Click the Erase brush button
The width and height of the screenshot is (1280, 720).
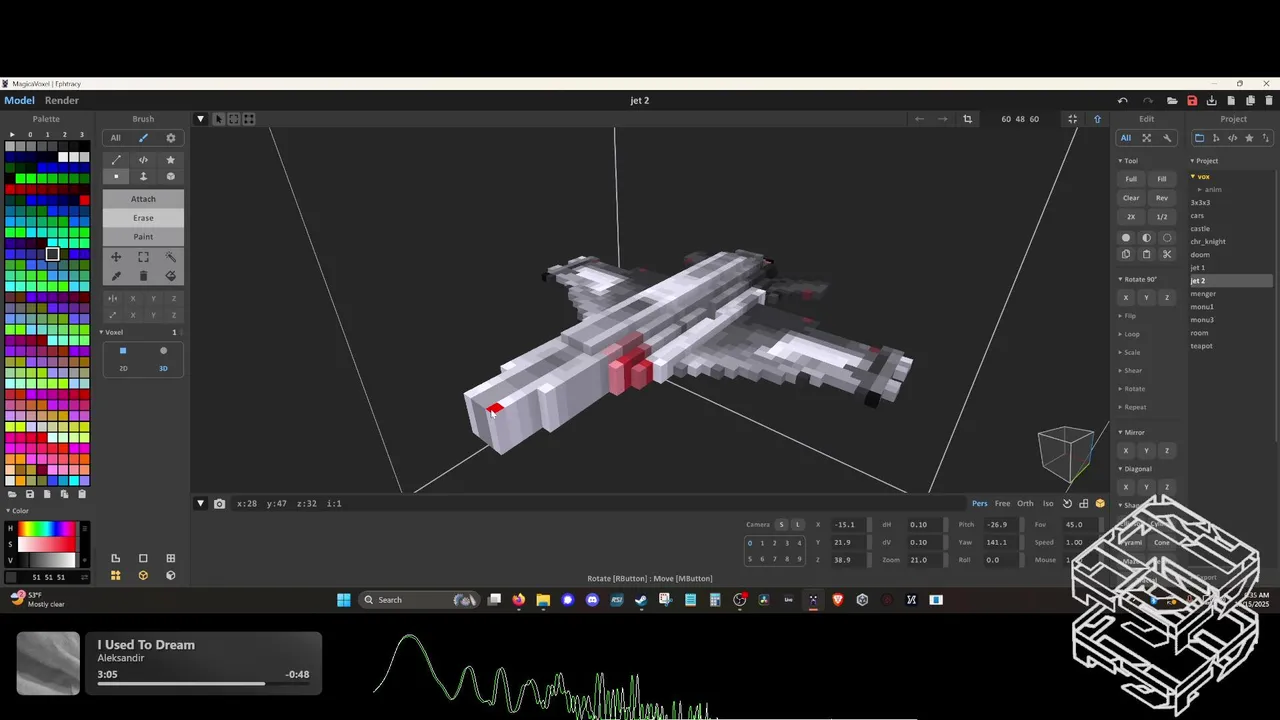[143, 218]
